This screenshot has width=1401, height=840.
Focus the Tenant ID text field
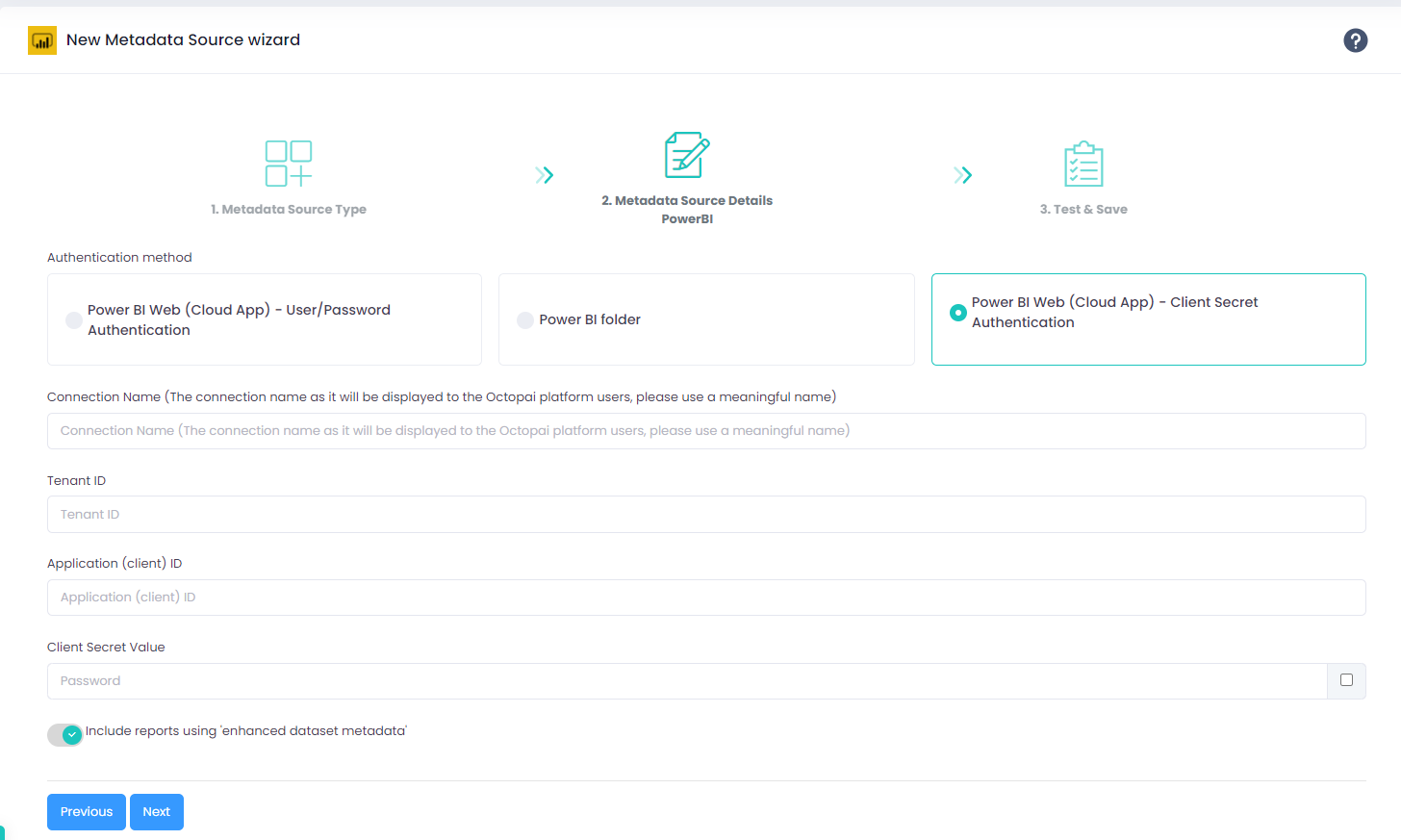tap(706, 515)
